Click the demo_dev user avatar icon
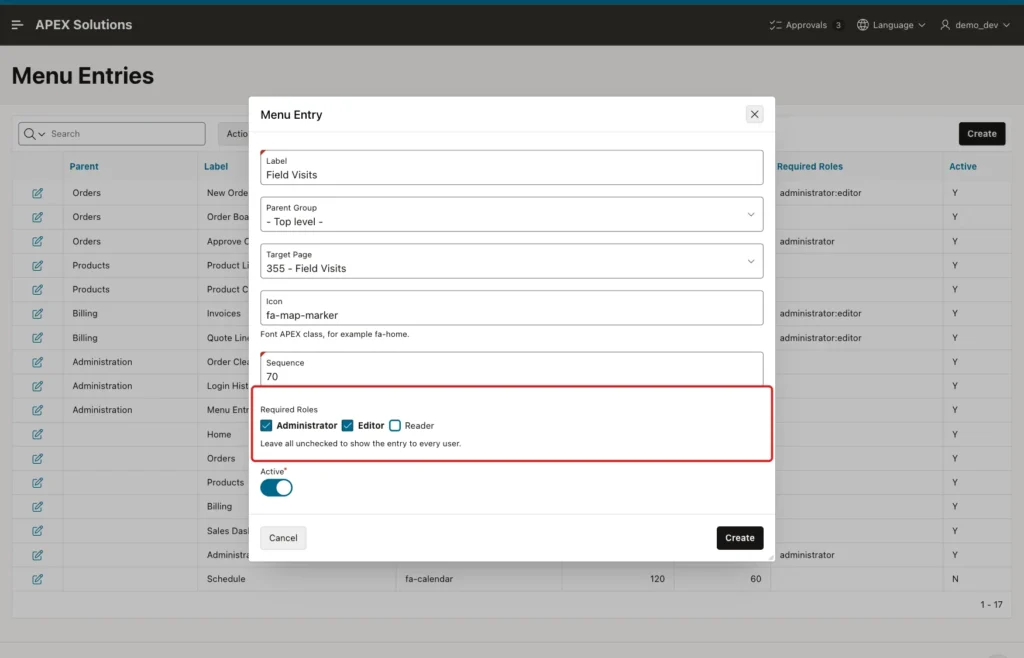1024x658 pixels. (x=945, y=25)
